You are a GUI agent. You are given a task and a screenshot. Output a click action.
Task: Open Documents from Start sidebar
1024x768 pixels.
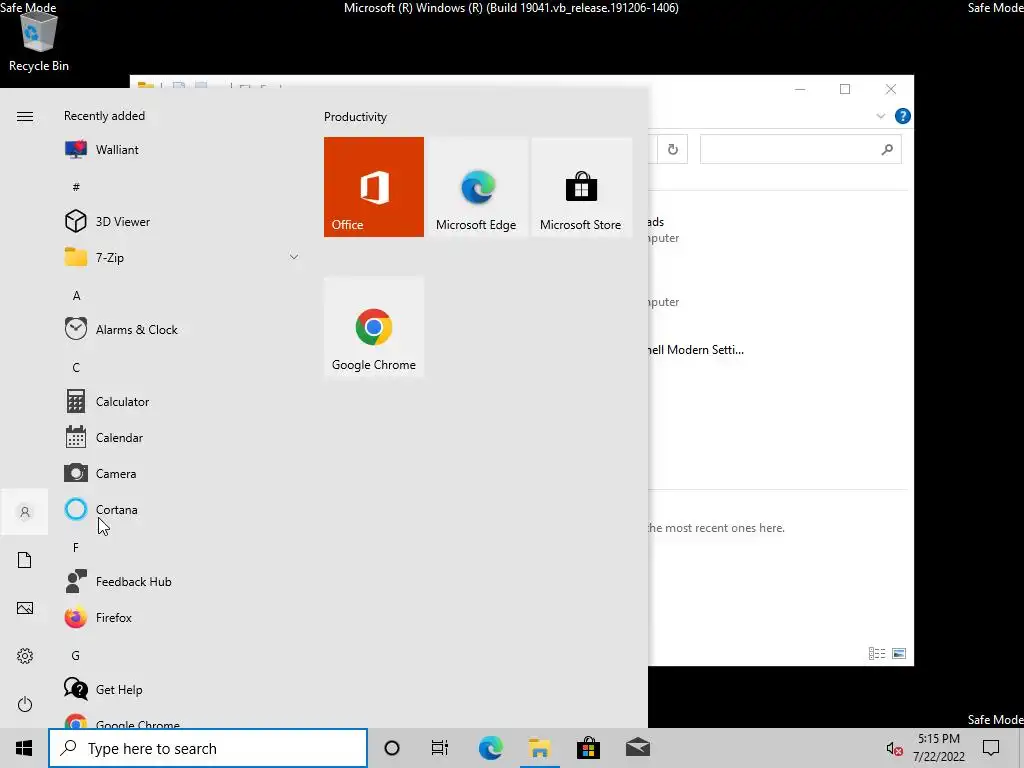pos(25,560)
